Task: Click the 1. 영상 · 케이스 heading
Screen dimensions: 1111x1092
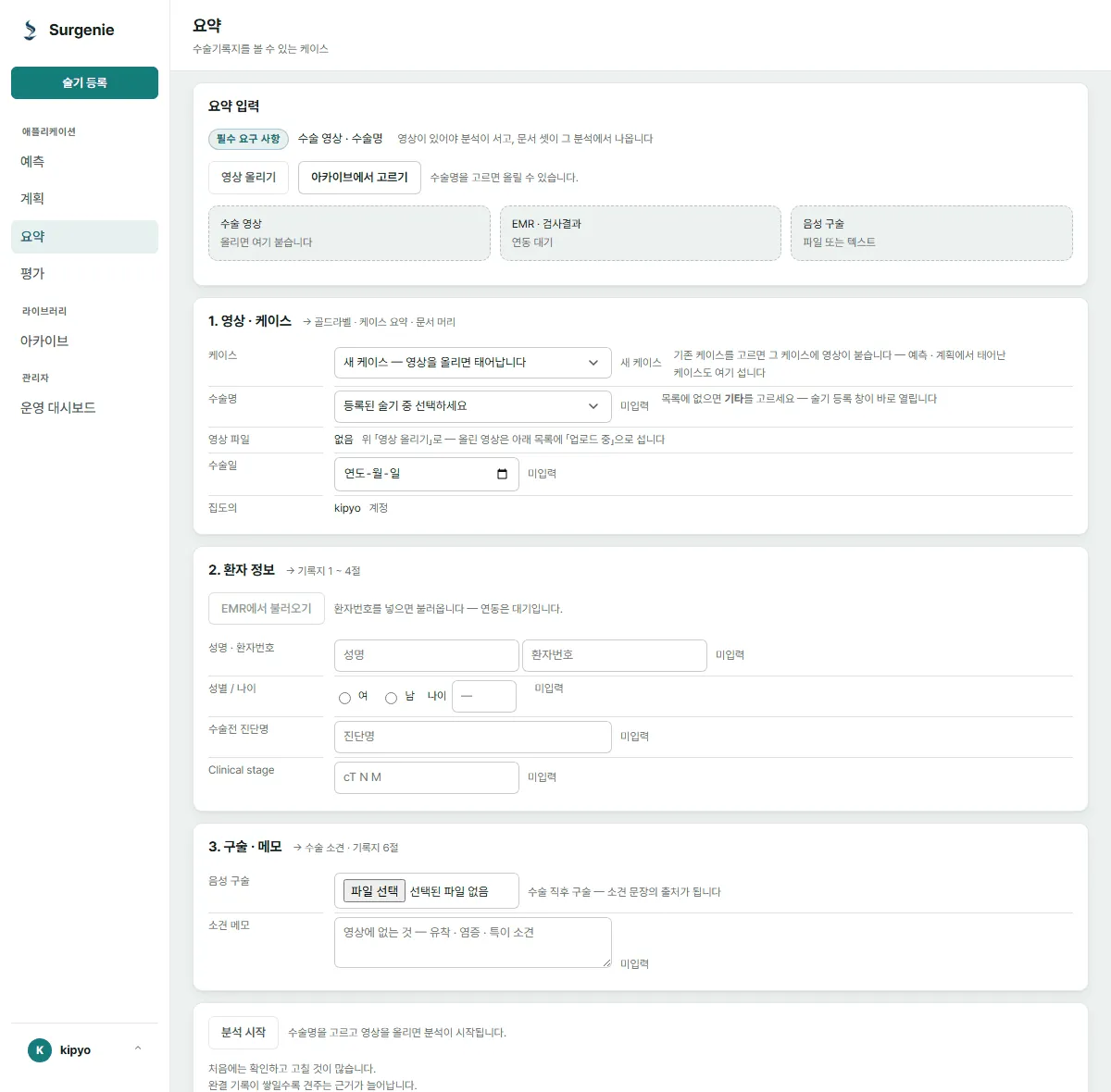Action: coord(250,321)
